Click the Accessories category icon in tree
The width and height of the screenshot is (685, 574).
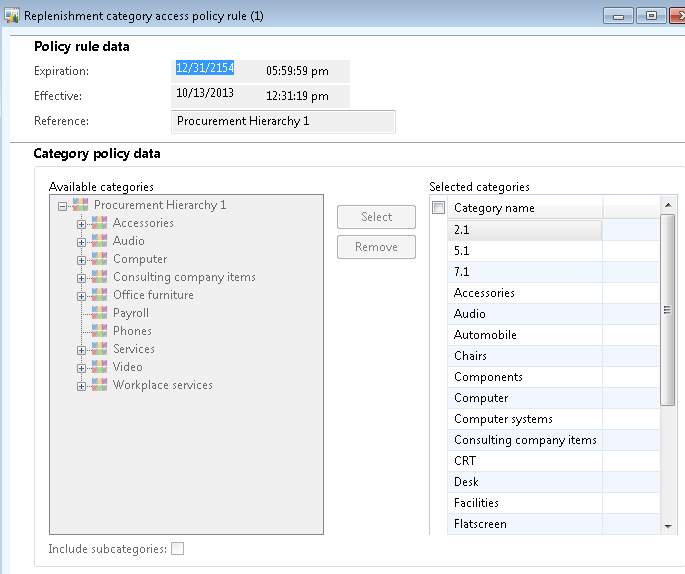99,223
